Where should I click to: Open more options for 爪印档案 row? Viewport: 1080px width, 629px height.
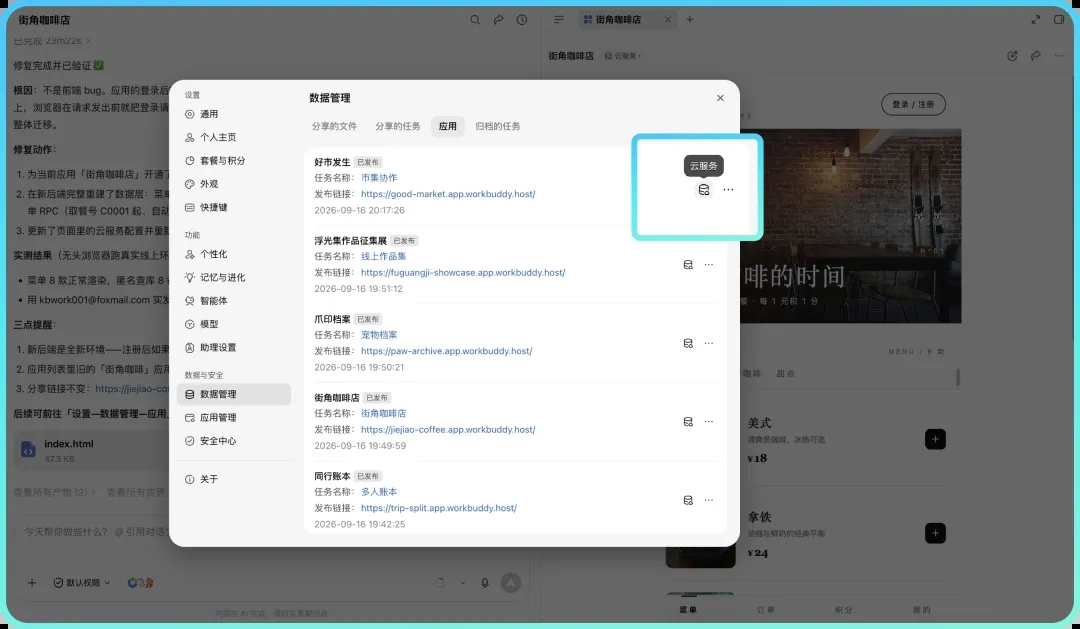709,343
